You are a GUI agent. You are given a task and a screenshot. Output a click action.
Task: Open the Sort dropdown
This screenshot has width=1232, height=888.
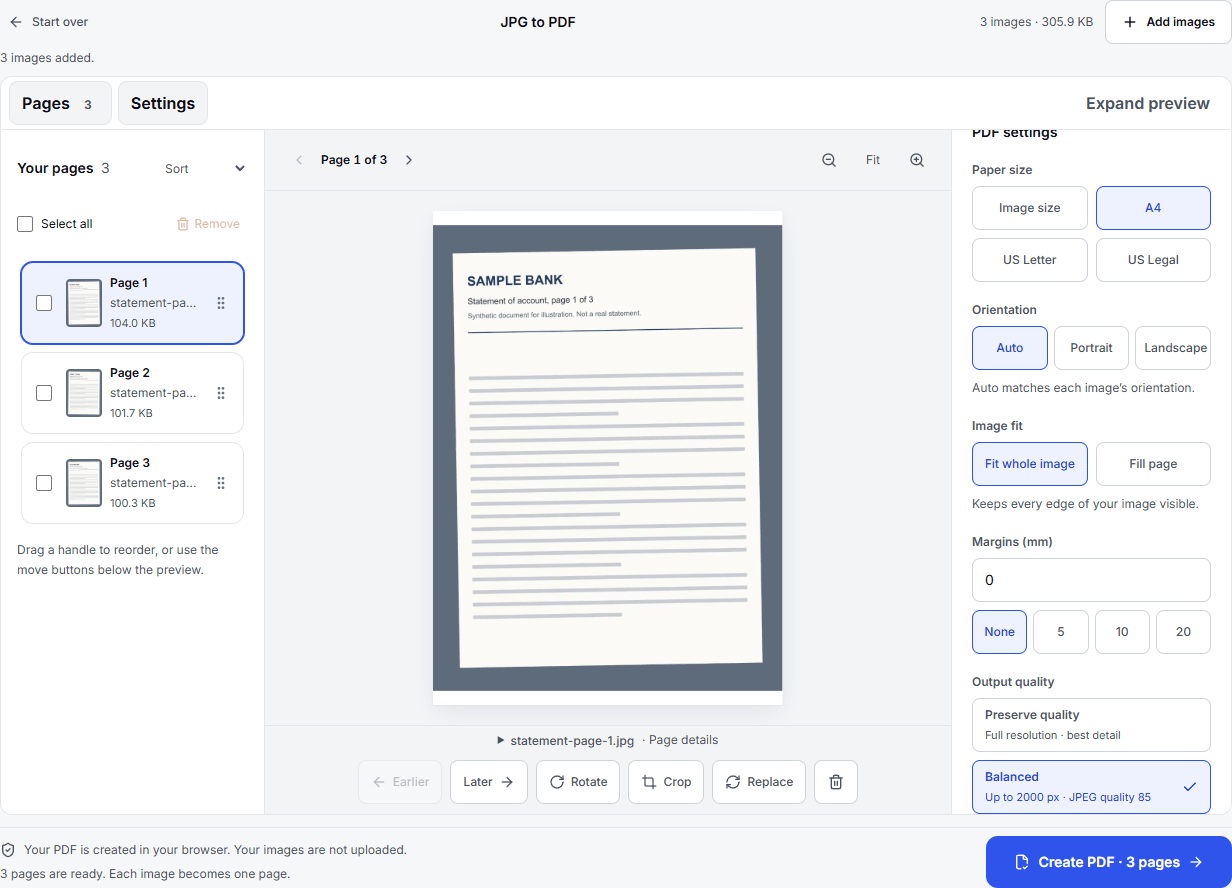click(205, 169)
